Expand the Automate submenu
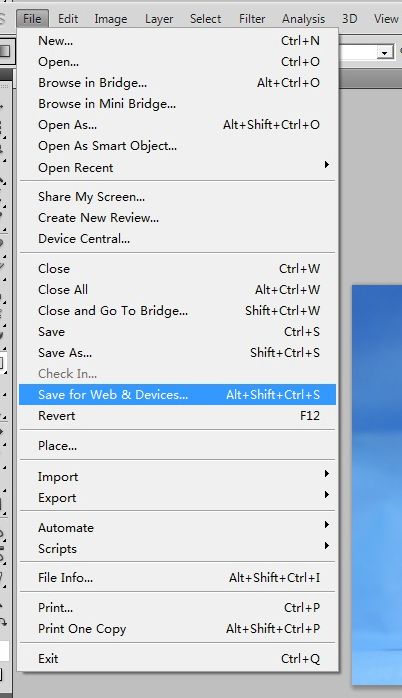Image resolution: width=402 pixels, height=698 pixels. (x=177, y=528)
